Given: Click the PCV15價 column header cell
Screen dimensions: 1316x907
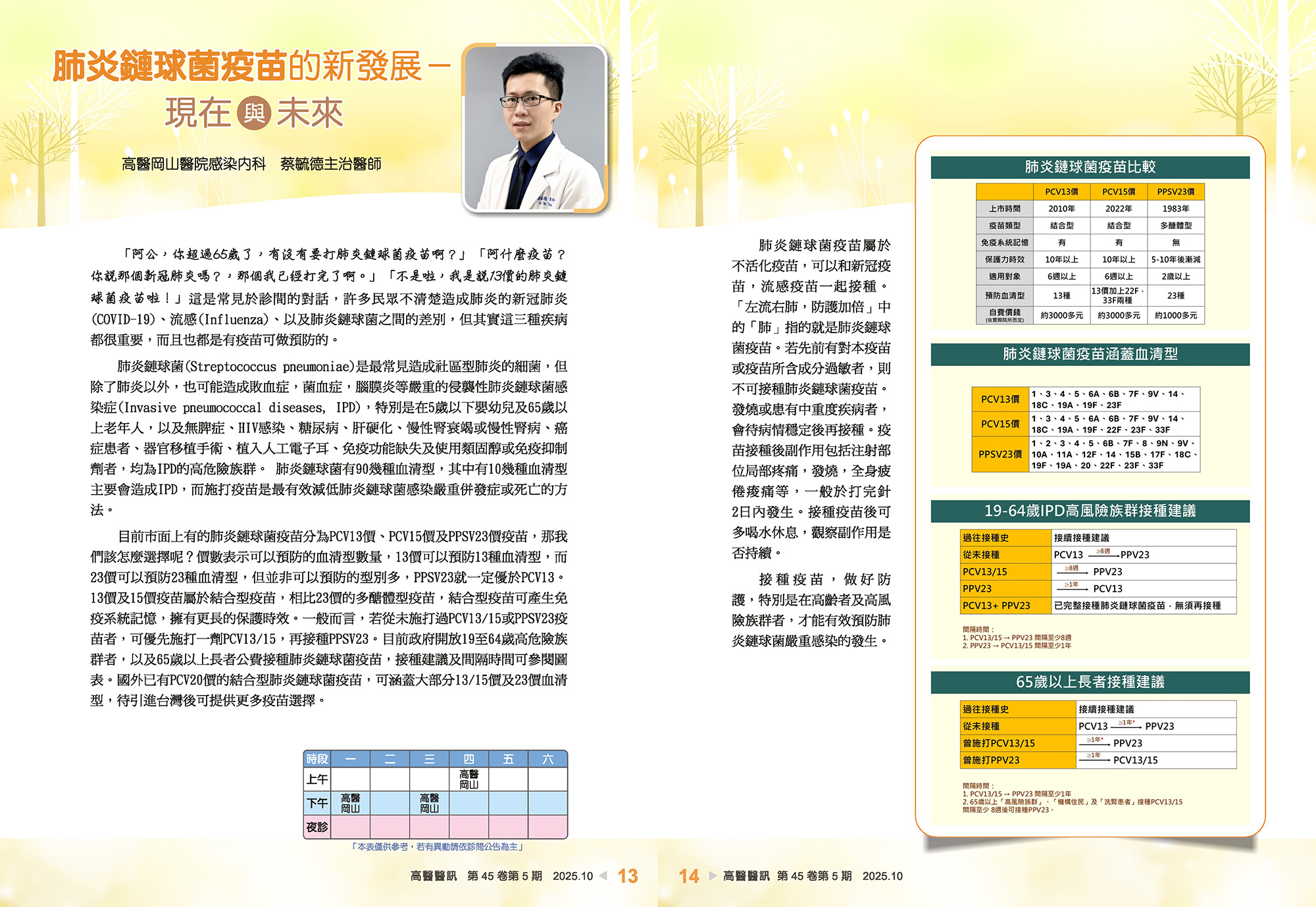Looking at the screenshot, I should pyautogui.click(x=1119, y=192).
